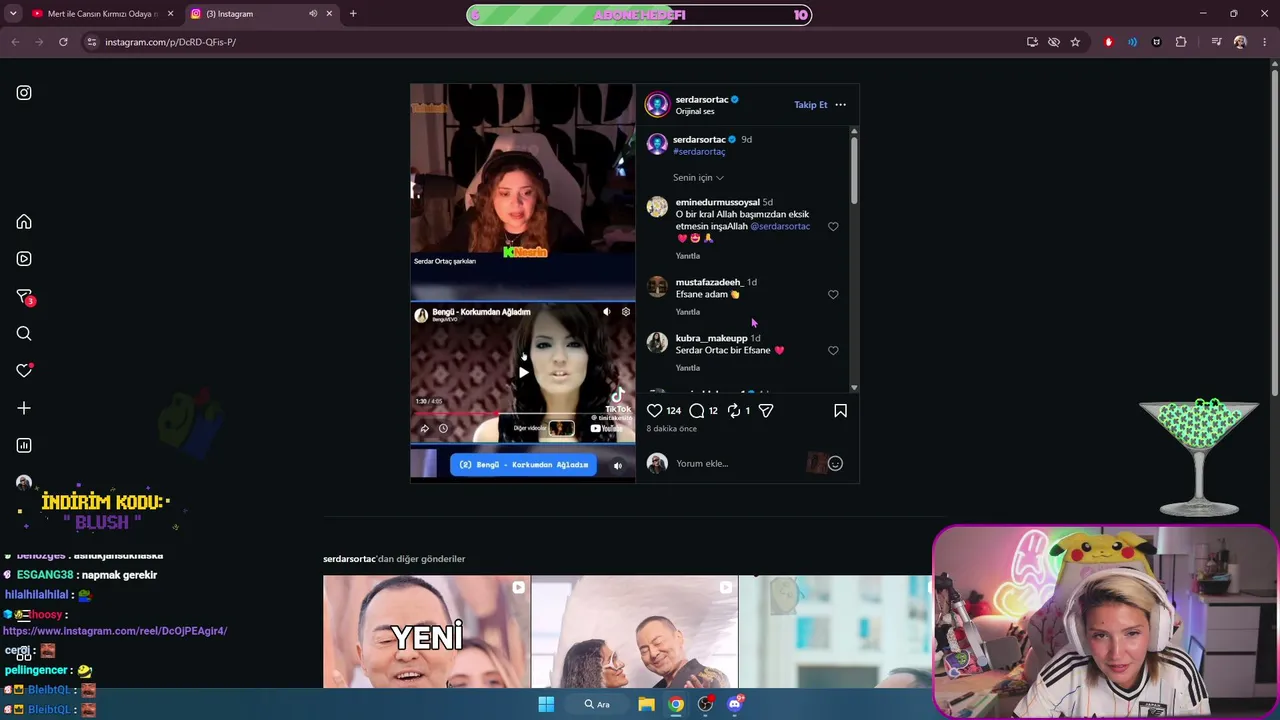Open Chrome three-dot menu
1280x720 pixels.
point(1264,42)
